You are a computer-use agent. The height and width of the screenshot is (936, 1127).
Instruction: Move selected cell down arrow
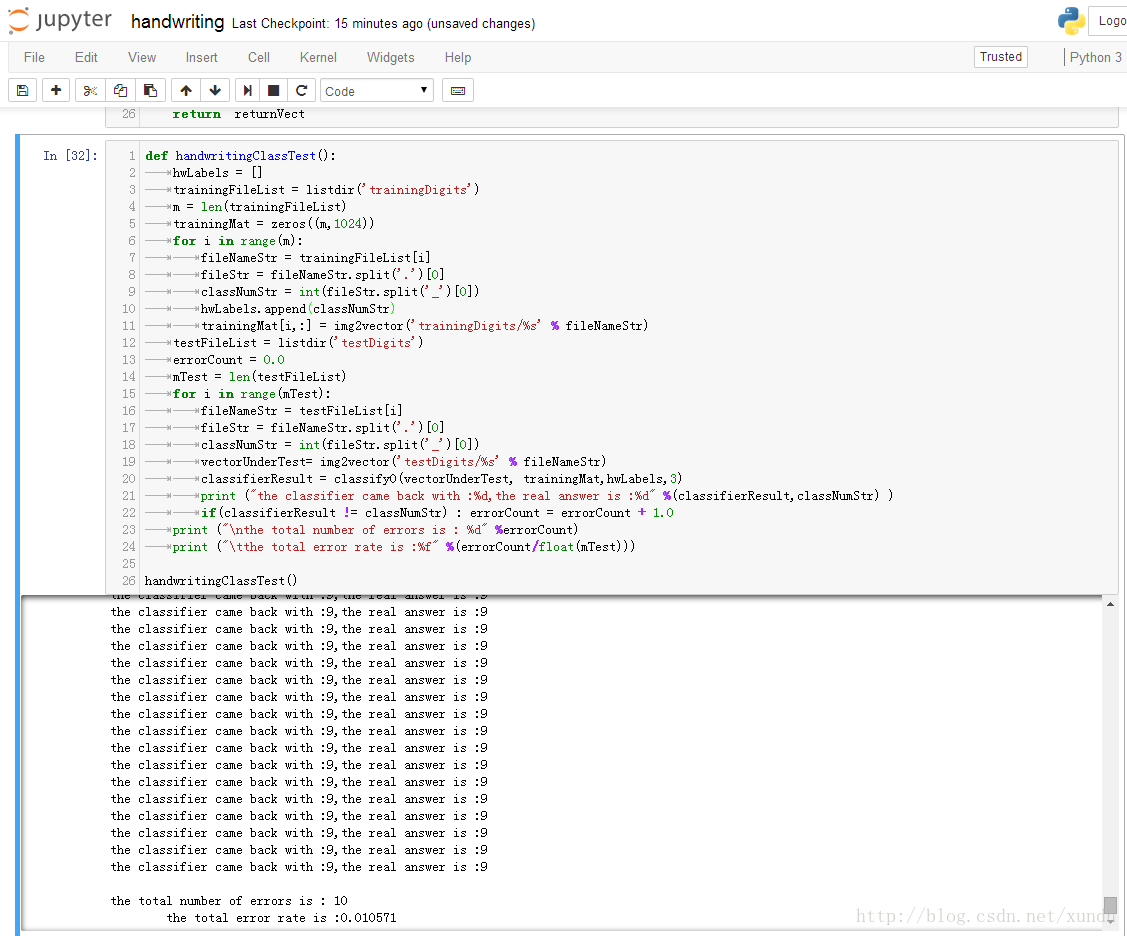215,91
